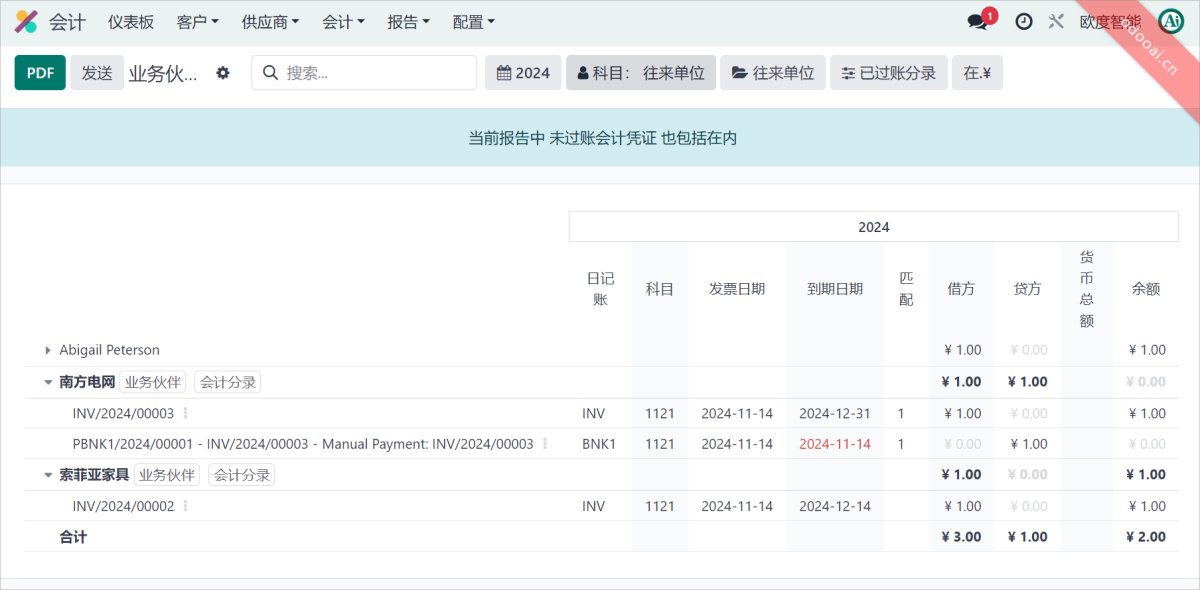Click the Odoo accounting app logo
Image resolution: width=1200 pixels, height=590 pixels.
click(x=26, y=21)
